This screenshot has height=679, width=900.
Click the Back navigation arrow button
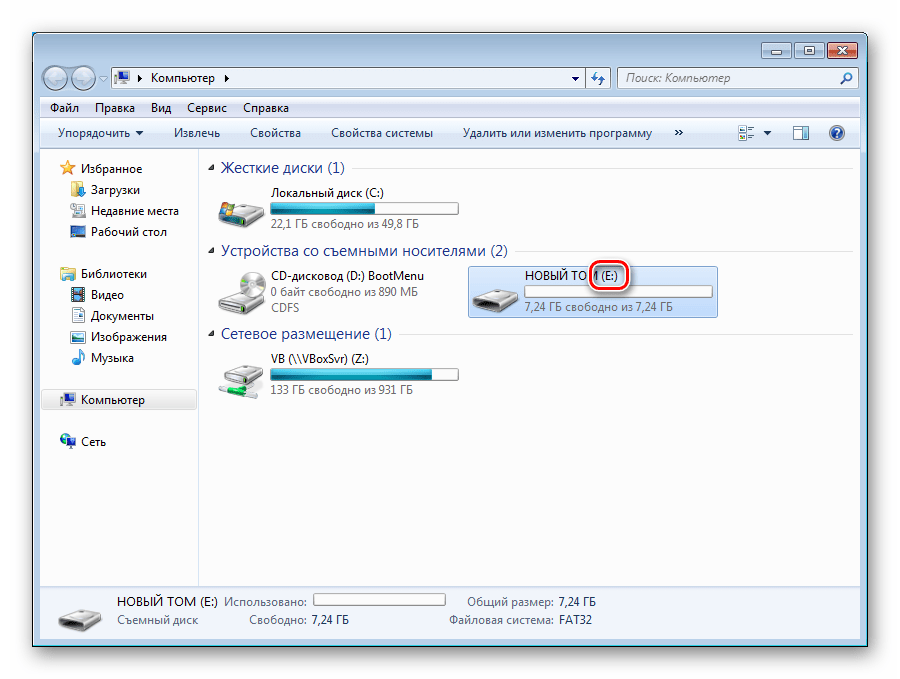click(56, 78)
